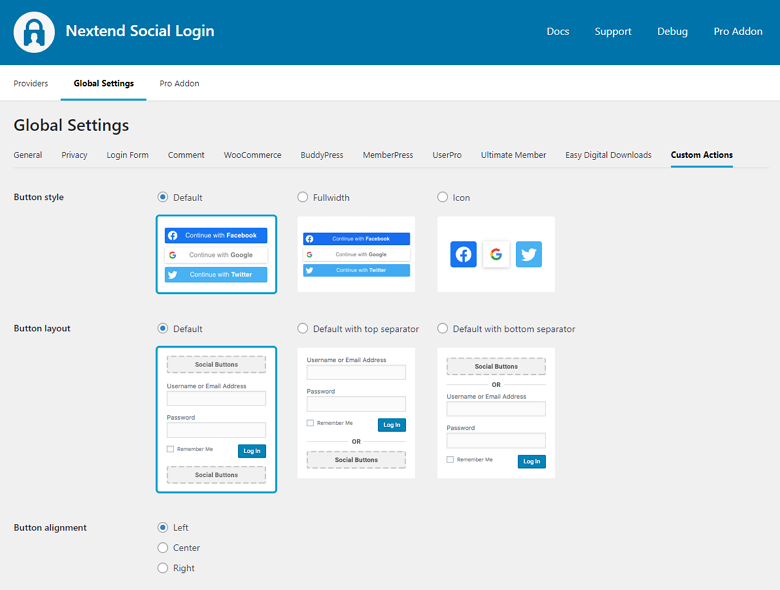Click the Nextend Social Login padlock logo
Image resolution: width=780 pixels, height=590 pixels.
[x=34, y=32]
